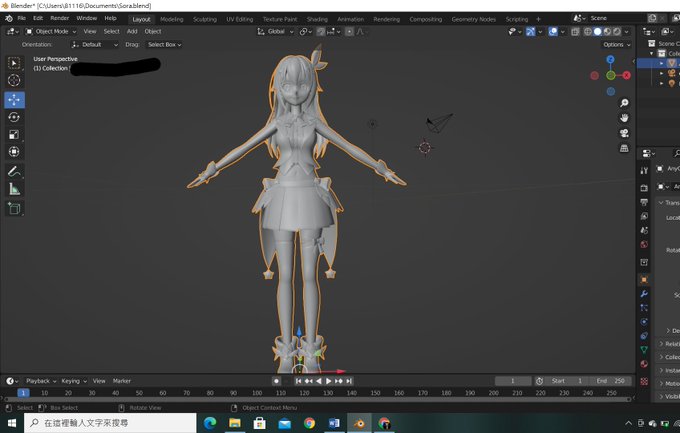Open the World properties tab

click(x=644, y=244)
